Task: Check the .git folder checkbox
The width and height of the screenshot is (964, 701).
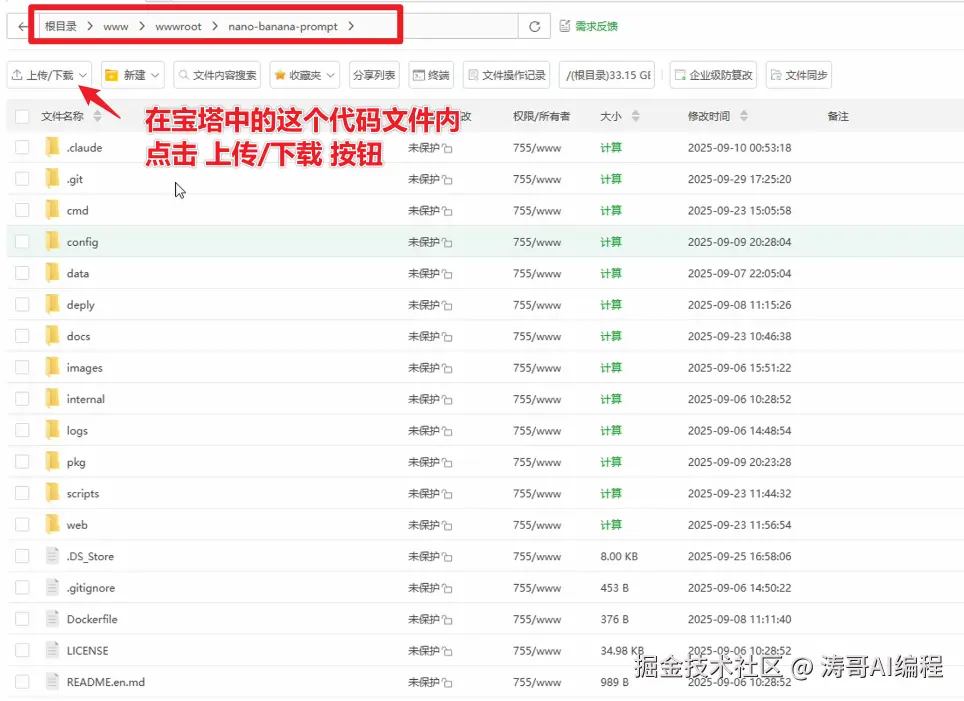Action: (22, 179)
